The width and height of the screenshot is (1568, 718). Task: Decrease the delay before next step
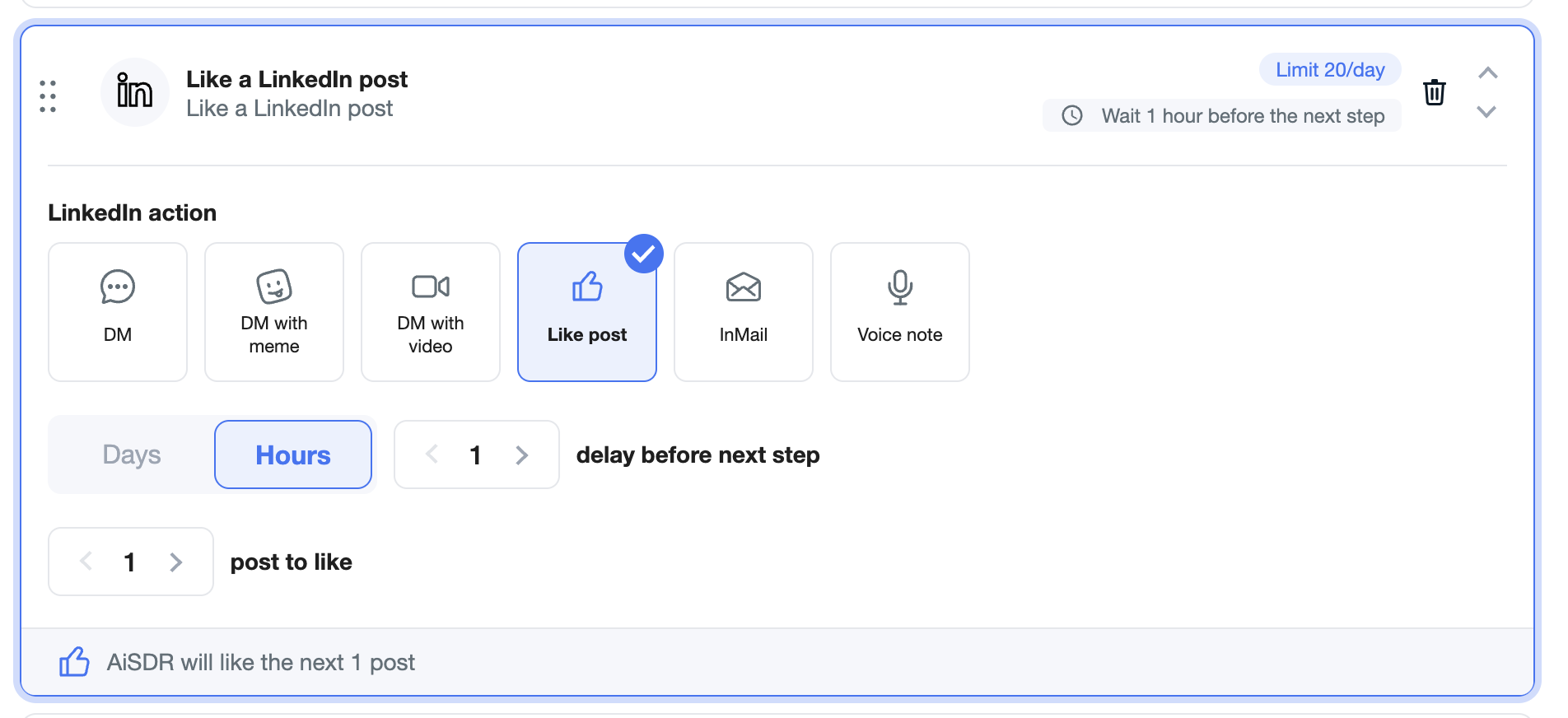pos(432,455)
